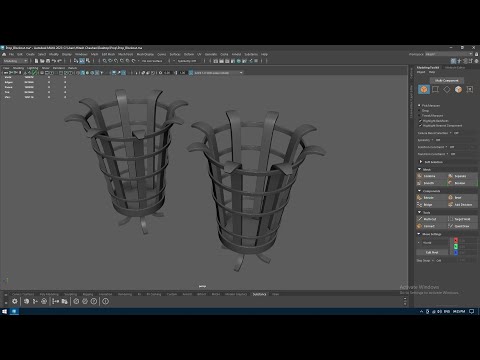Toggle Highlight Backfaces checkbox
Screen dimensions: 480x360
pos(420,121)
